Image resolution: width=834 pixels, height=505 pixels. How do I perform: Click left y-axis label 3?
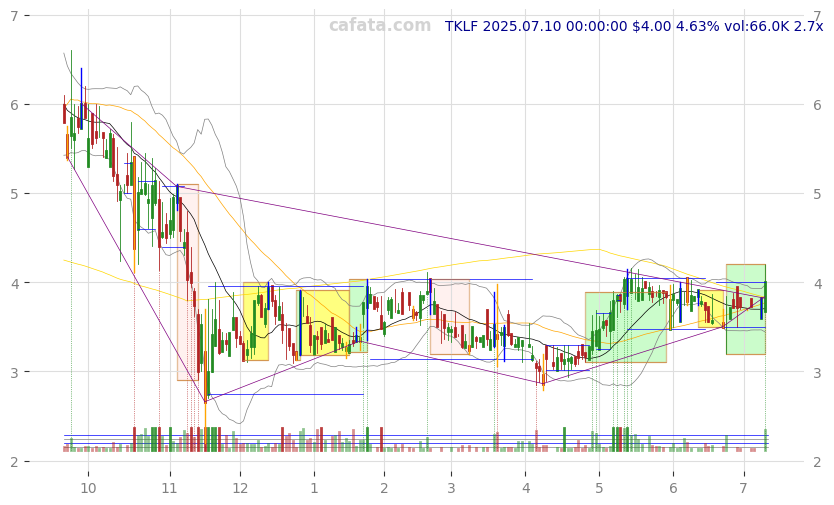(x=14, y=372)
